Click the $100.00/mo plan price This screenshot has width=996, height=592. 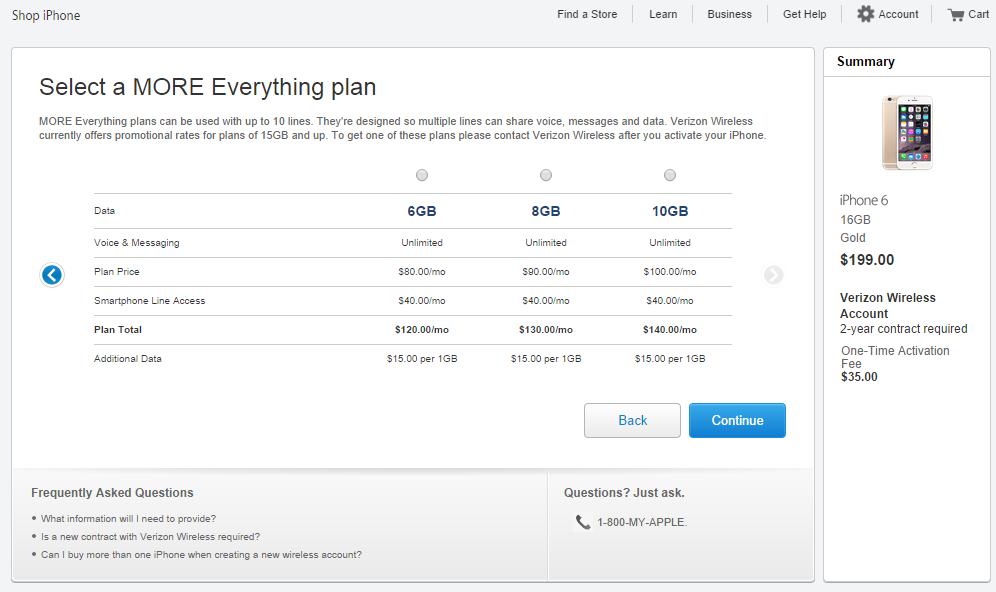tap(670, 272)
